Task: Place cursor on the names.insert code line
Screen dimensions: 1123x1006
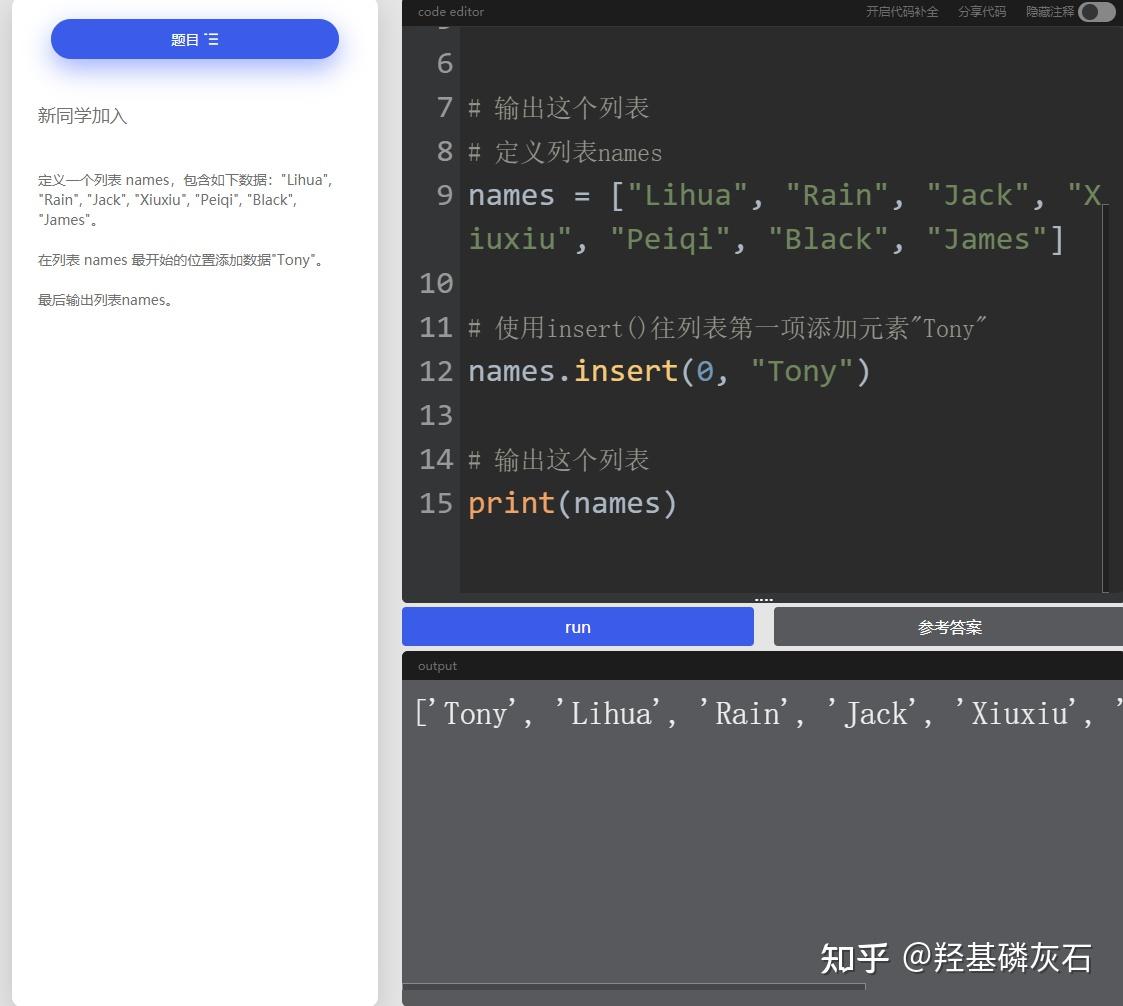Action: point(666,371)
